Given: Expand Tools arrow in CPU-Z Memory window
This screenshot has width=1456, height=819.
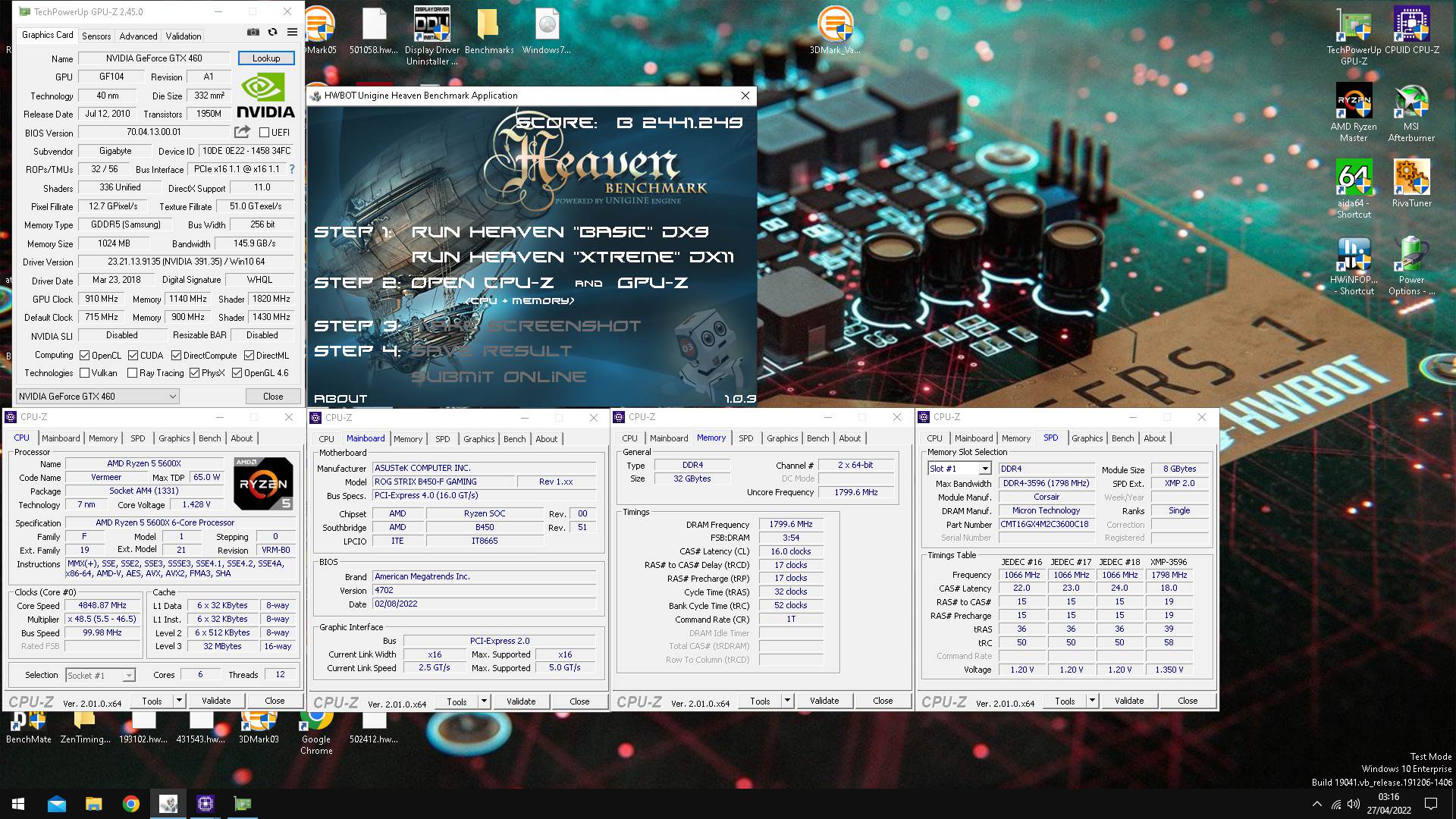Looking at the screenshot, I should pos(788,701).
